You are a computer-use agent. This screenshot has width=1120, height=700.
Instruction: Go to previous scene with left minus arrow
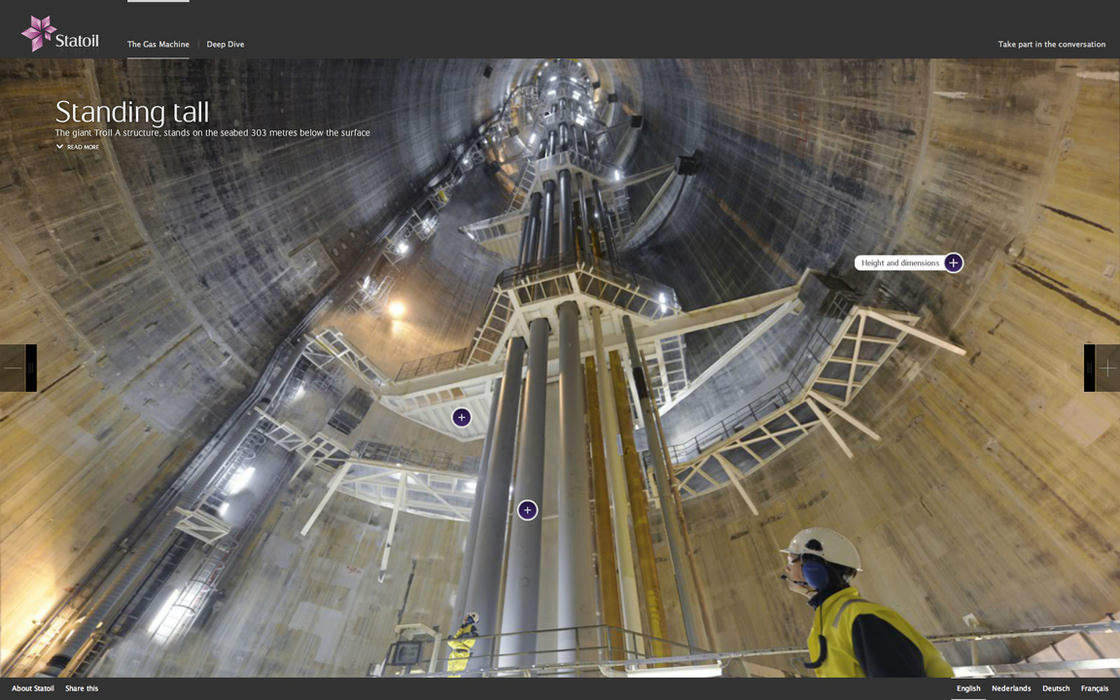(18, 368)
